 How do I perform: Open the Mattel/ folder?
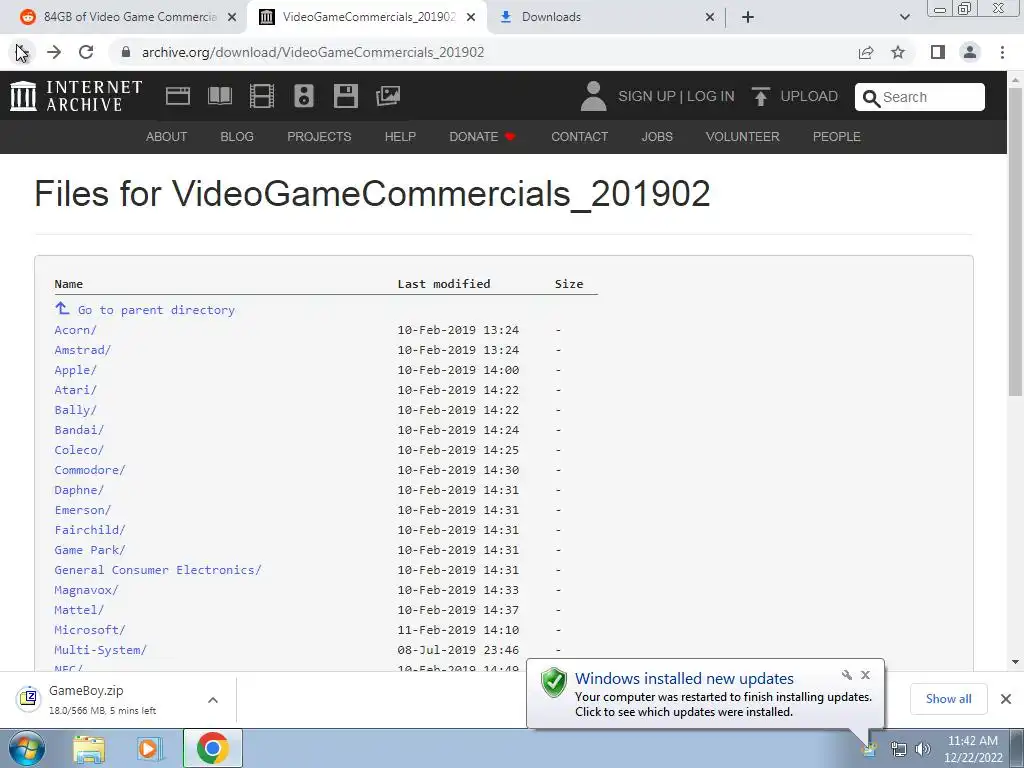(79, 610)
